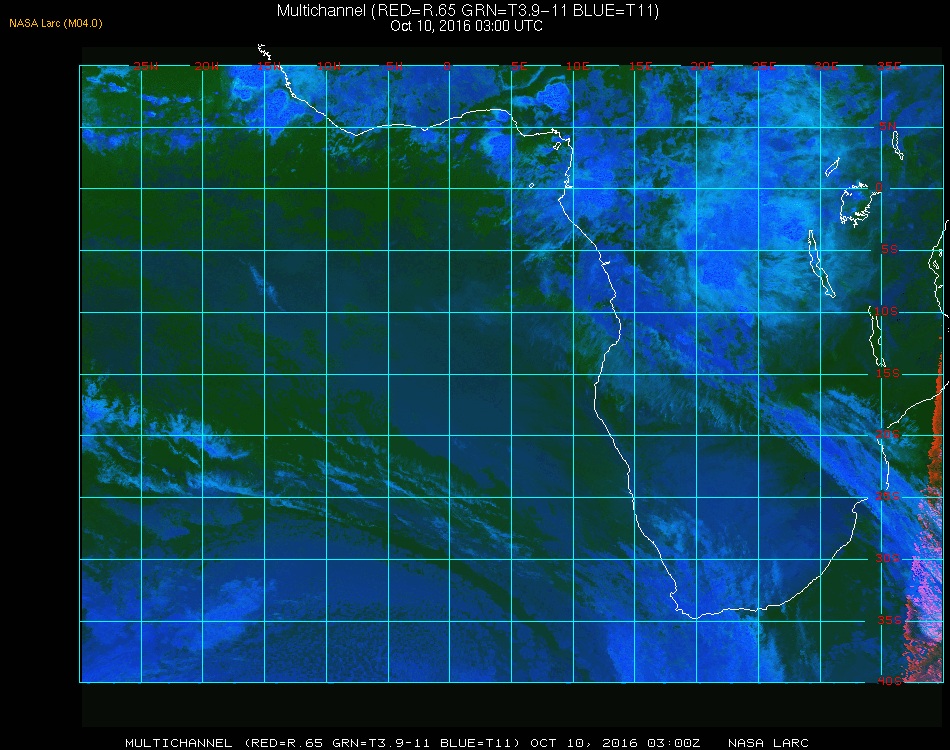This screenshot has width=950, height=750.
Task: Click the NASA Larc (M04.0) label
Action: [x=56, y=24]
